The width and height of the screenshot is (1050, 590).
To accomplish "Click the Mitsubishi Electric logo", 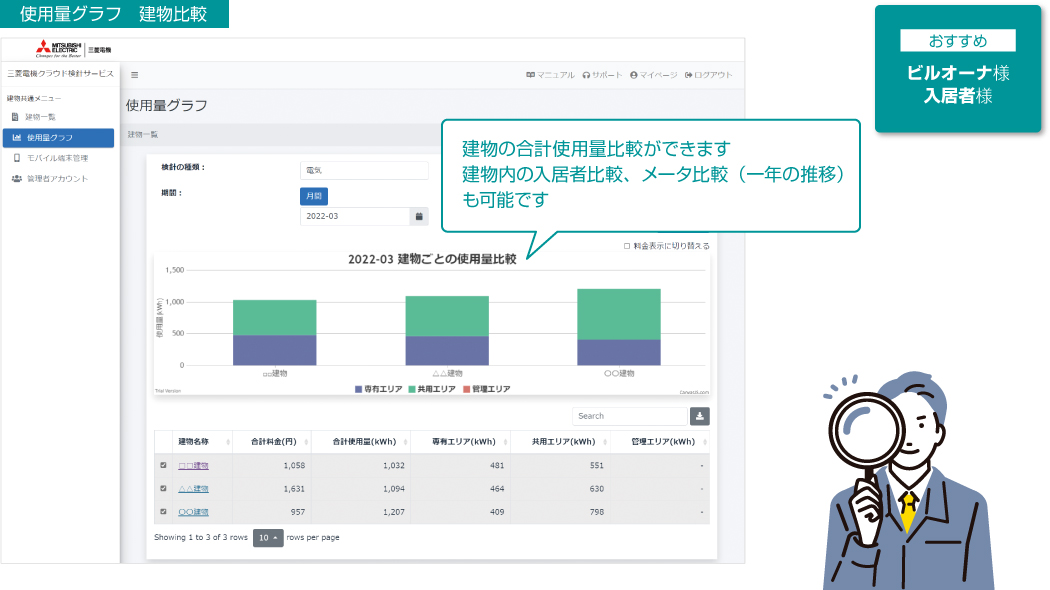I will point(74,48).
